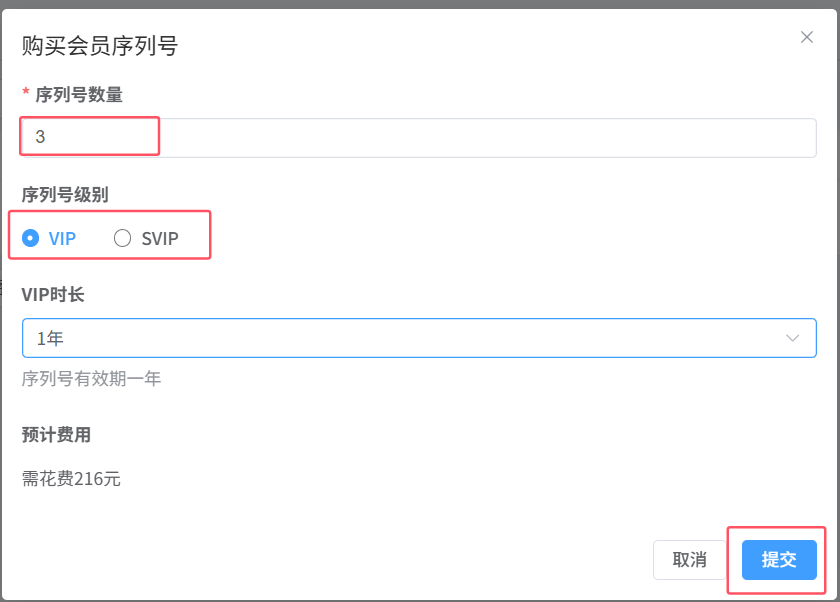Click the 需花费216元 cost text
840x602 pixels.
pos(71,479)
